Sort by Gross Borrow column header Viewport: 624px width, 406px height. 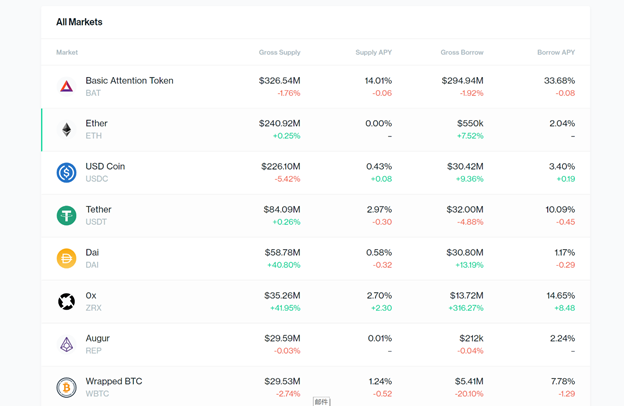coord(462,52)
